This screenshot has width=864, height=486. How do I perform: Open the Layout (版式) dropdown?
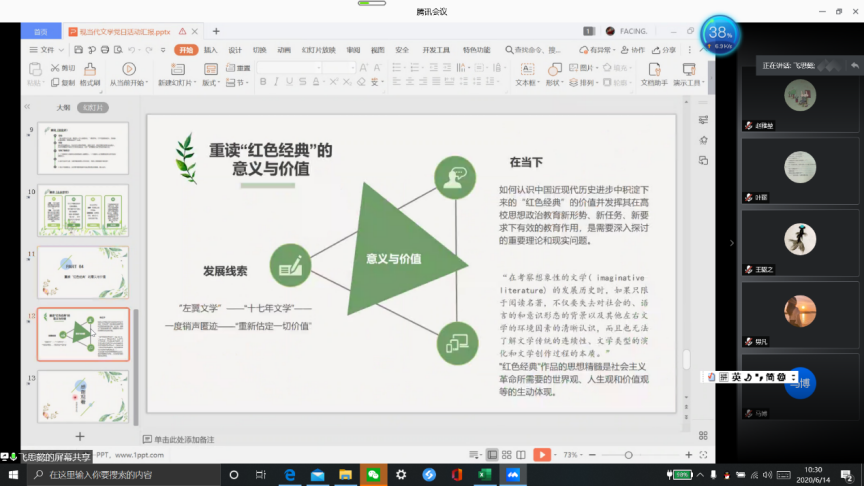pyautogui.click(x=211, y=83)
